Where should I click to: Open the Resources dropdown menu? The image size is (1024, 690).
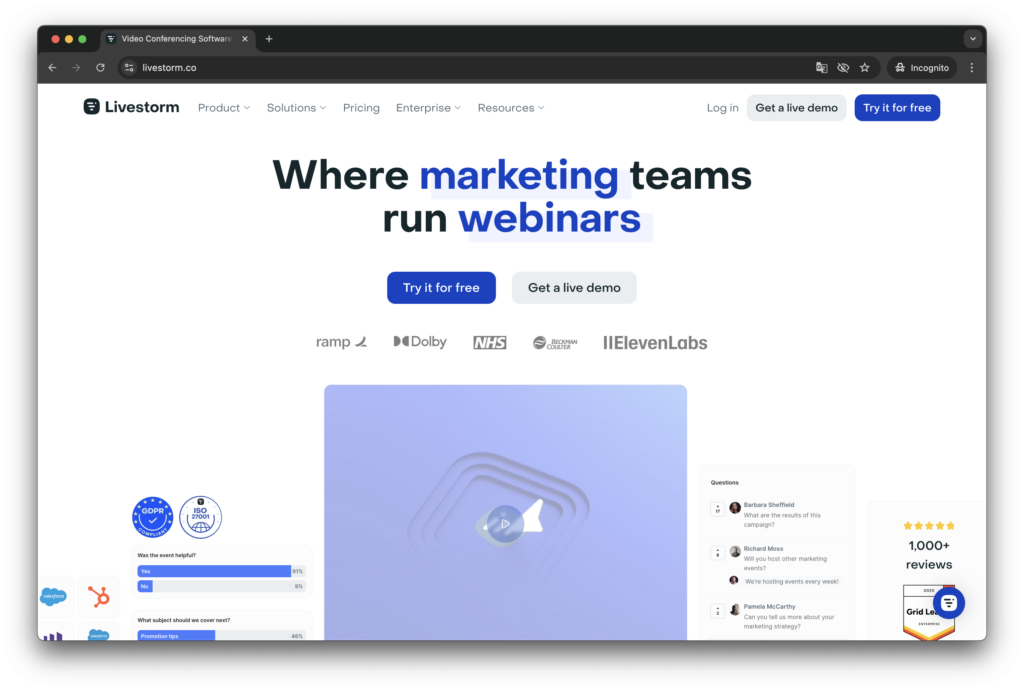pos(510,107)
